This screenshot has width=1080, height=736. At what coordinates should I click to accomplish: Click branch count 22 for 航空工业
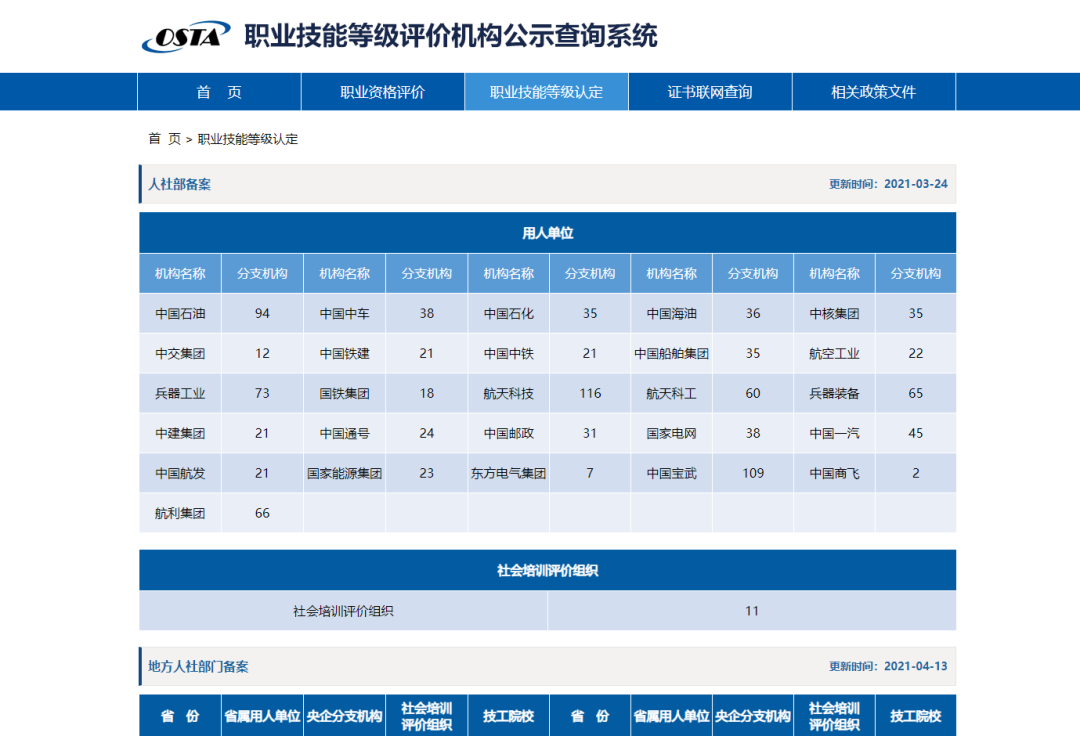coord(915,353)
